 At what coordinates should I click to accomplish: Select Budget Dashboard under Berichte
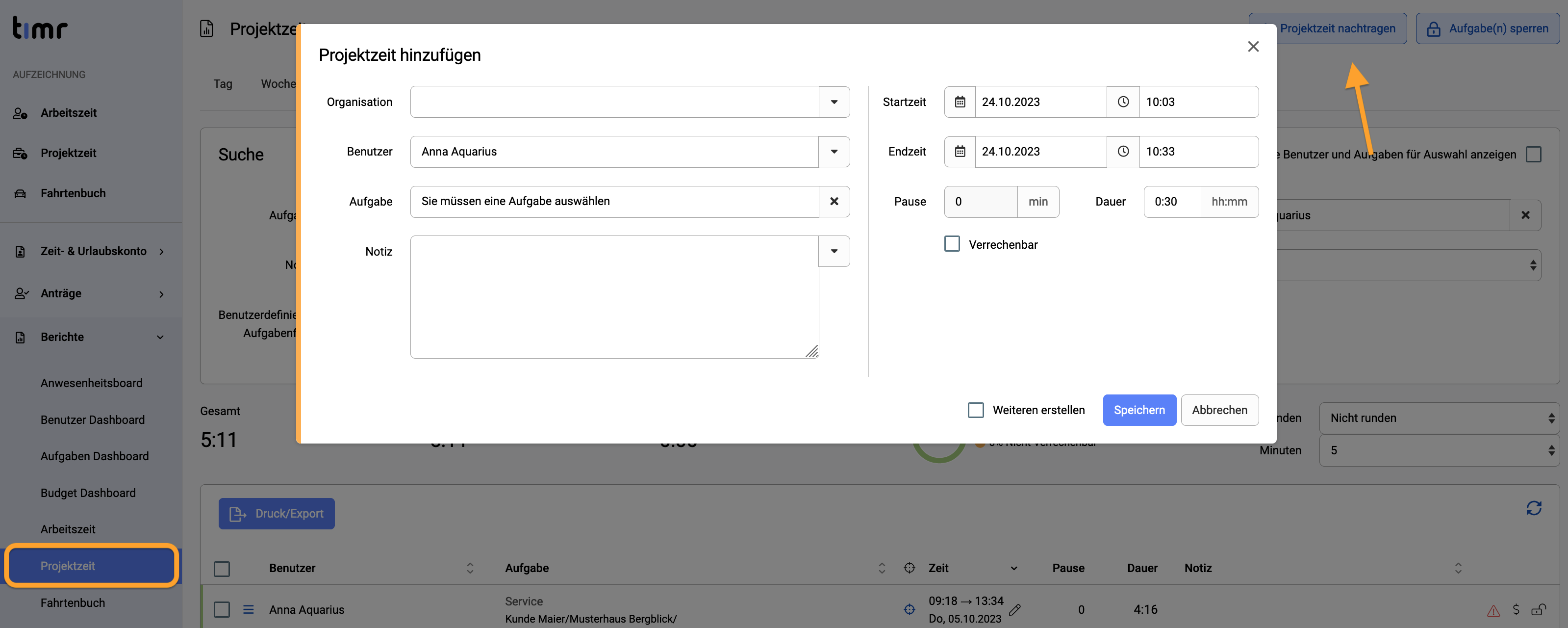[x=88, y=493]
